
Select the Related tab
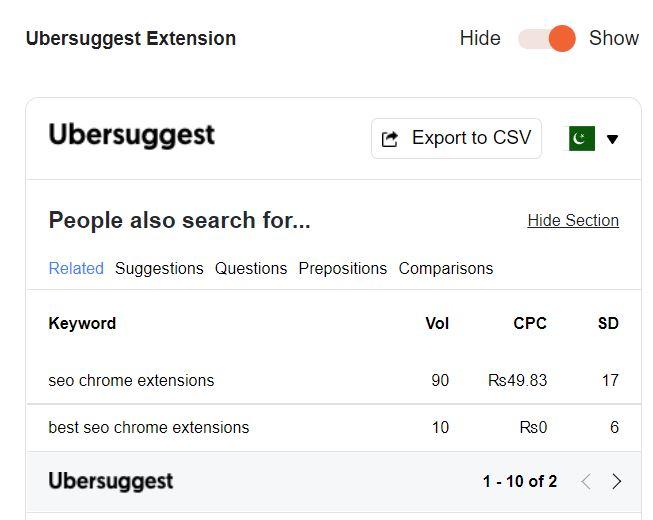[76, 269]
